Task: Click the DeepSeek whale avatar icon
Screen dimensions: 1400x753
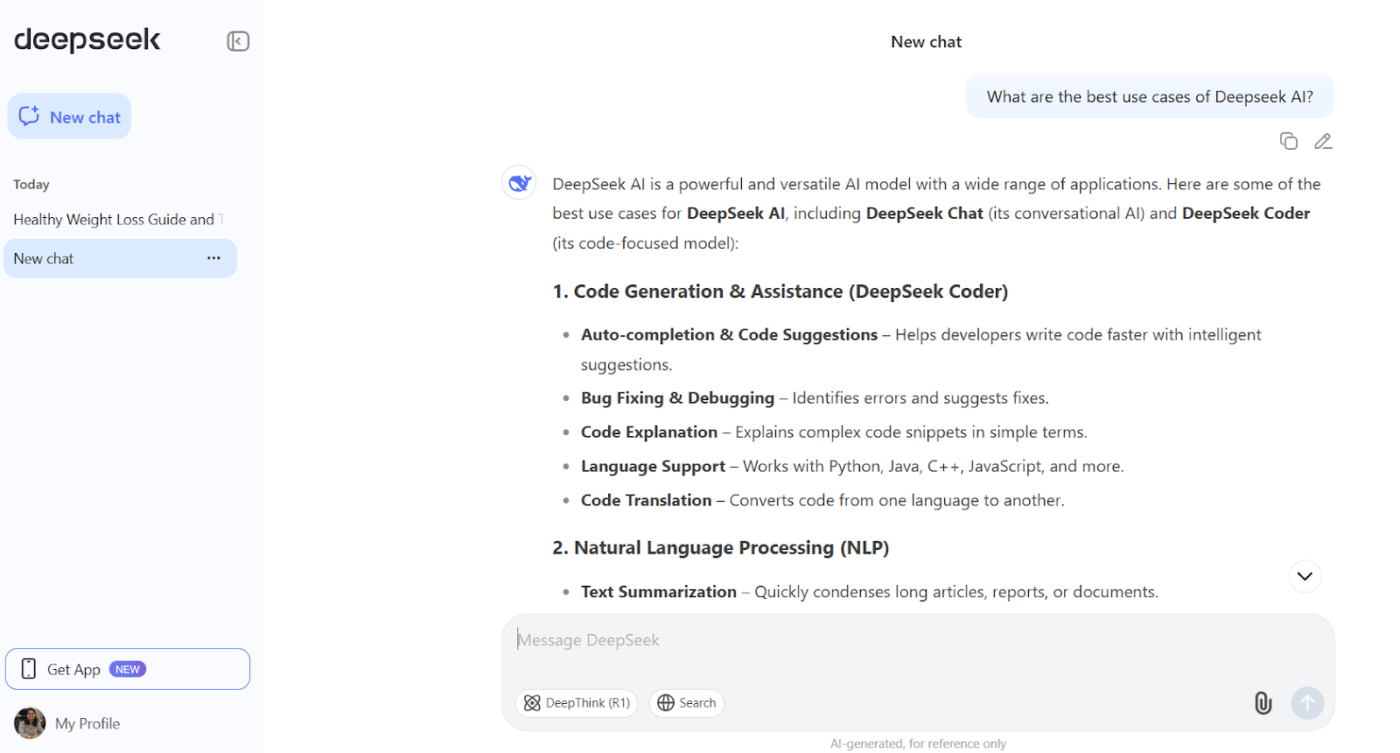Action: point(519,183)
